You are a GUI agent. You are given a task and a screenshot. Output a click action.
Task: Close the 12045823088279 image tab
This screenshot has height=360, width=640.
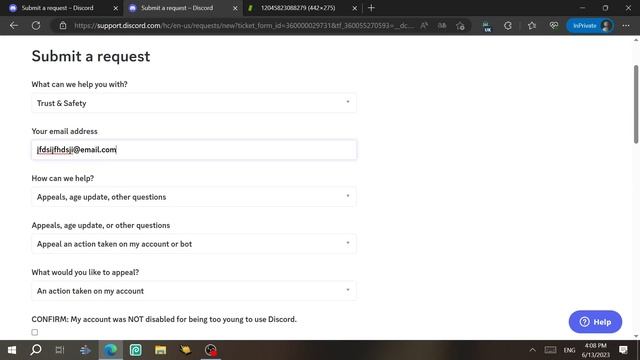(354, 8)
